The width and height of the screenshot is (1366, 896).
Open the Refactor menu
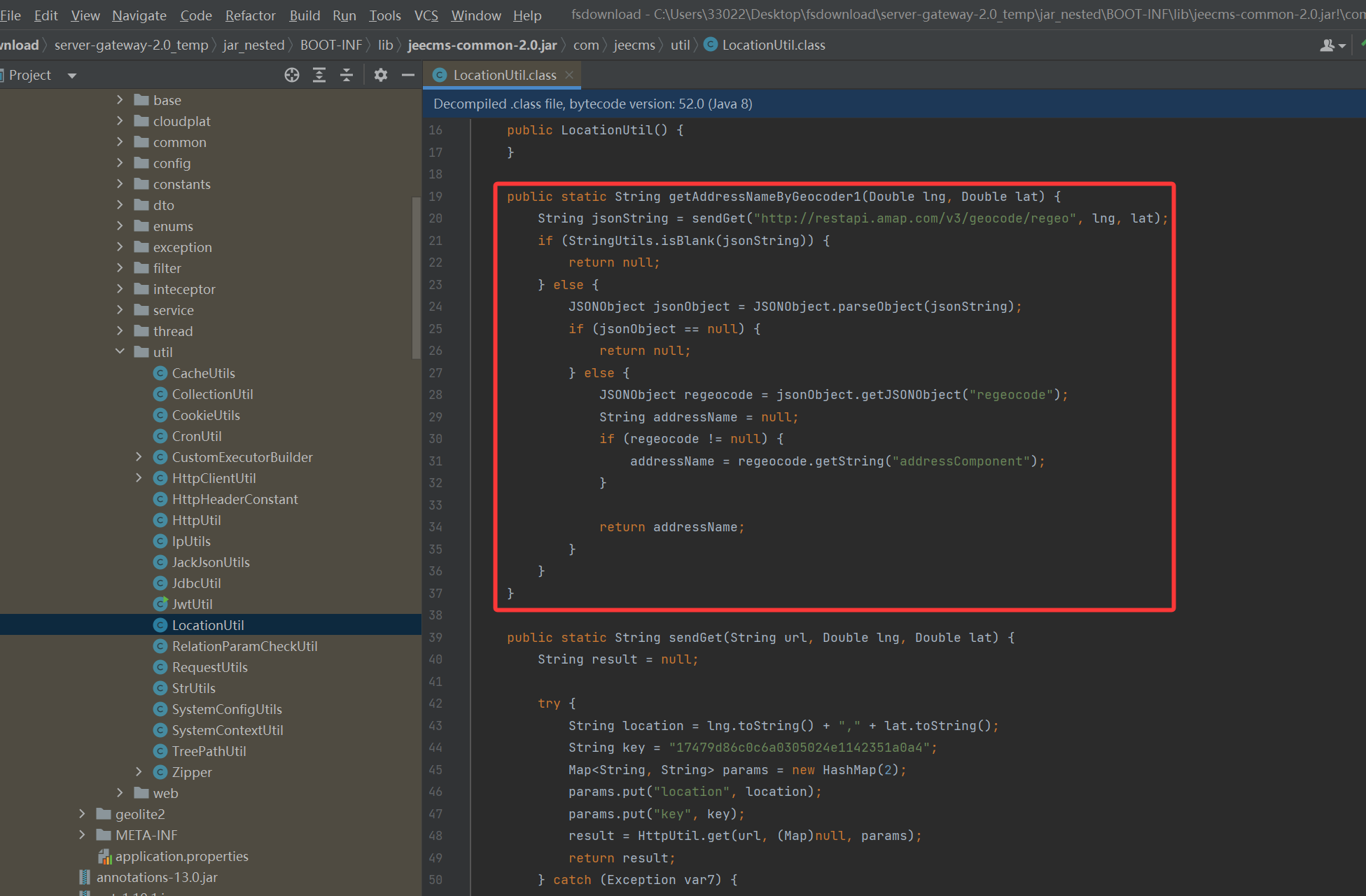[250, 15]
